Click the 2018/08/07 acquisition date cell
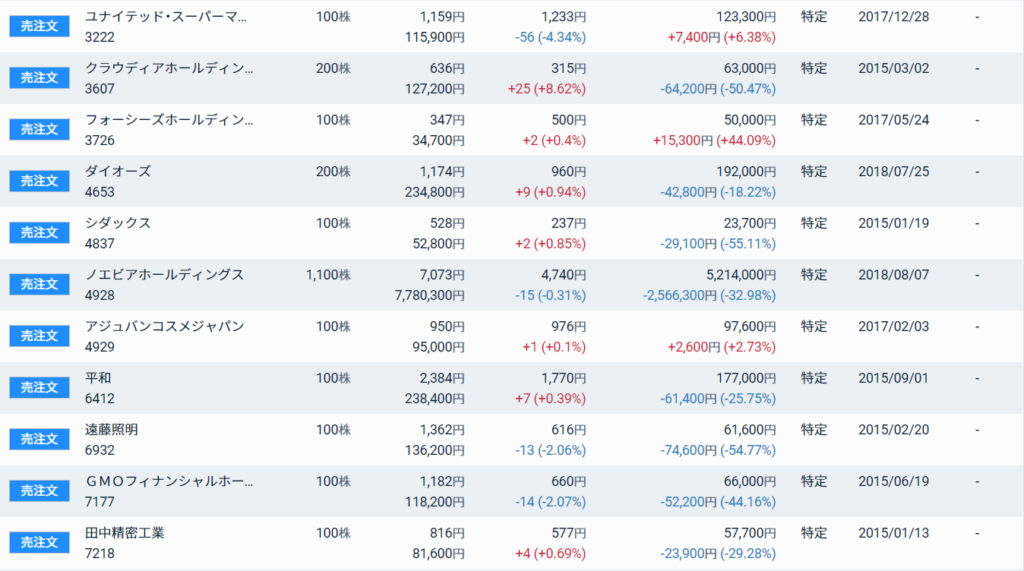 pos(893,274)
